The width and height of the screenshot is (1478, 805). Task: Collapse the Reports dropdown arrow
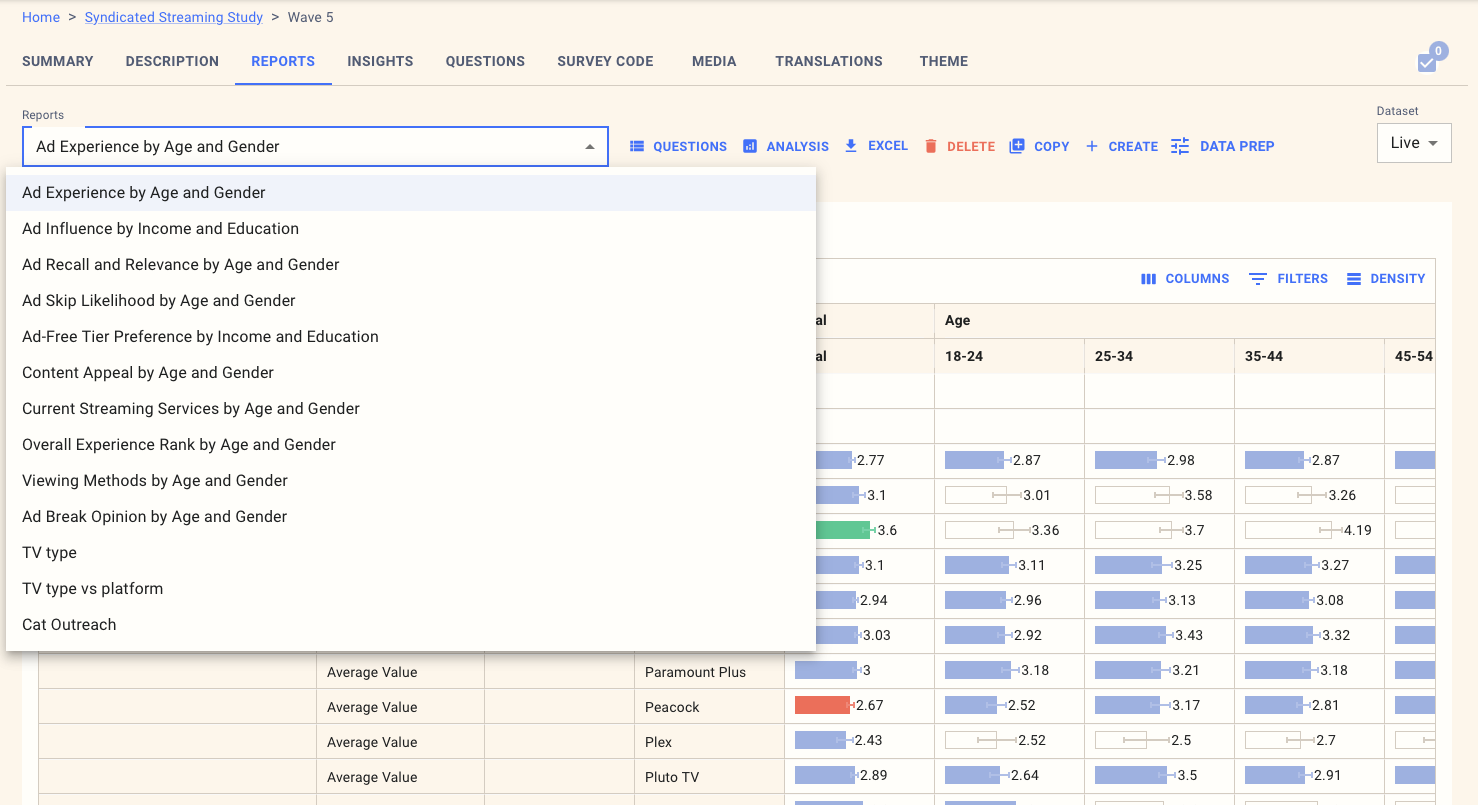590,147
